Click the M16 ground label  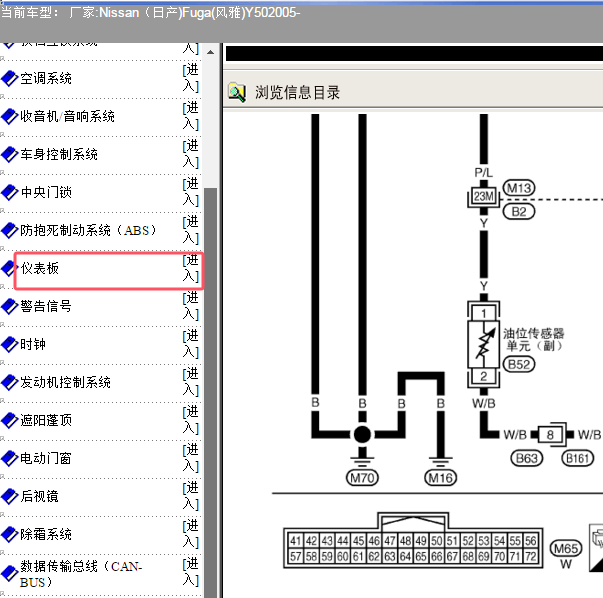(440, 478)
